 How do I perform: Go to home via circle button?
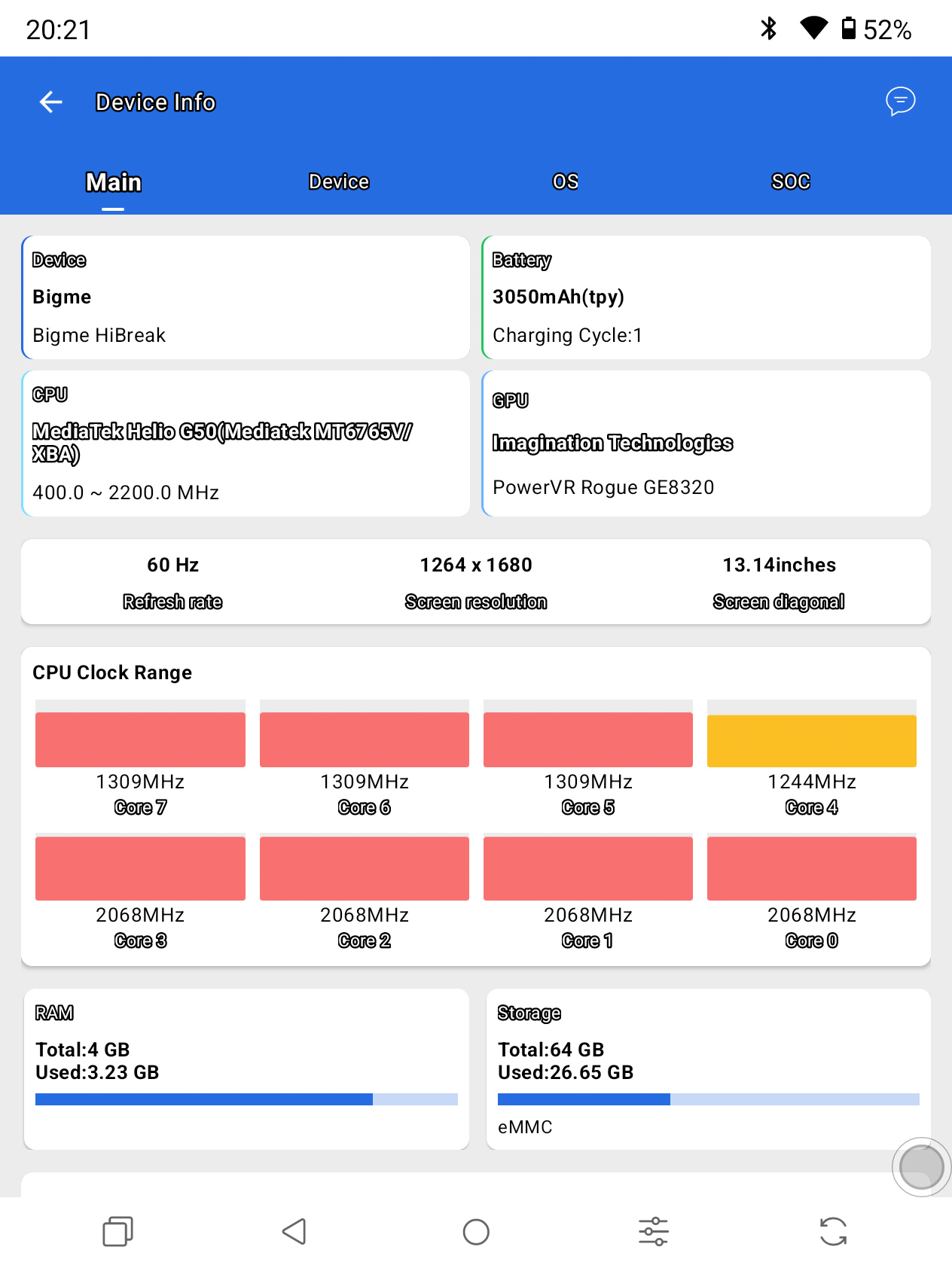476,1232
